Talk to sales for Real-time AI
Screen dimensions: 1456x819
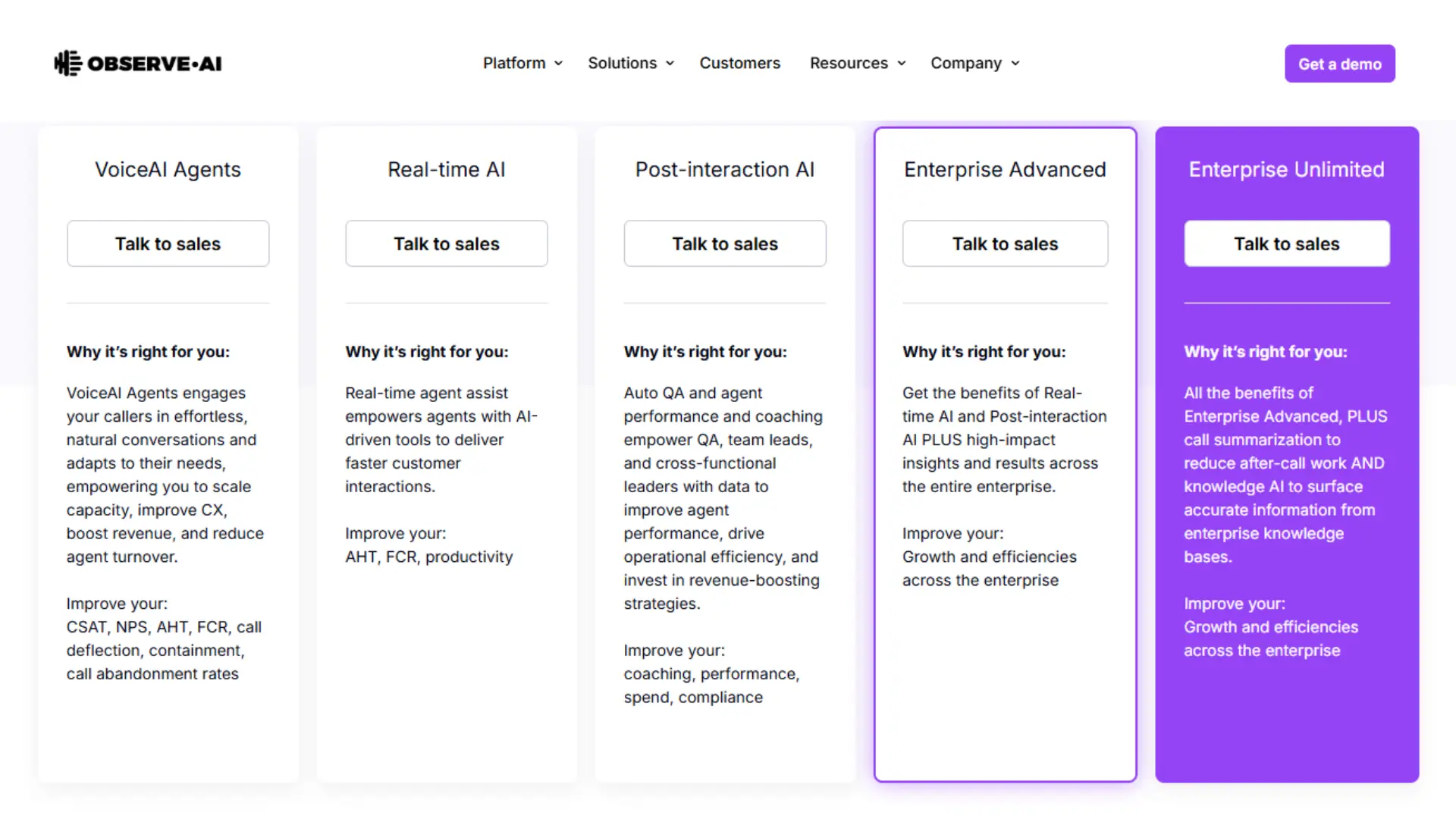tap(447, 243)
